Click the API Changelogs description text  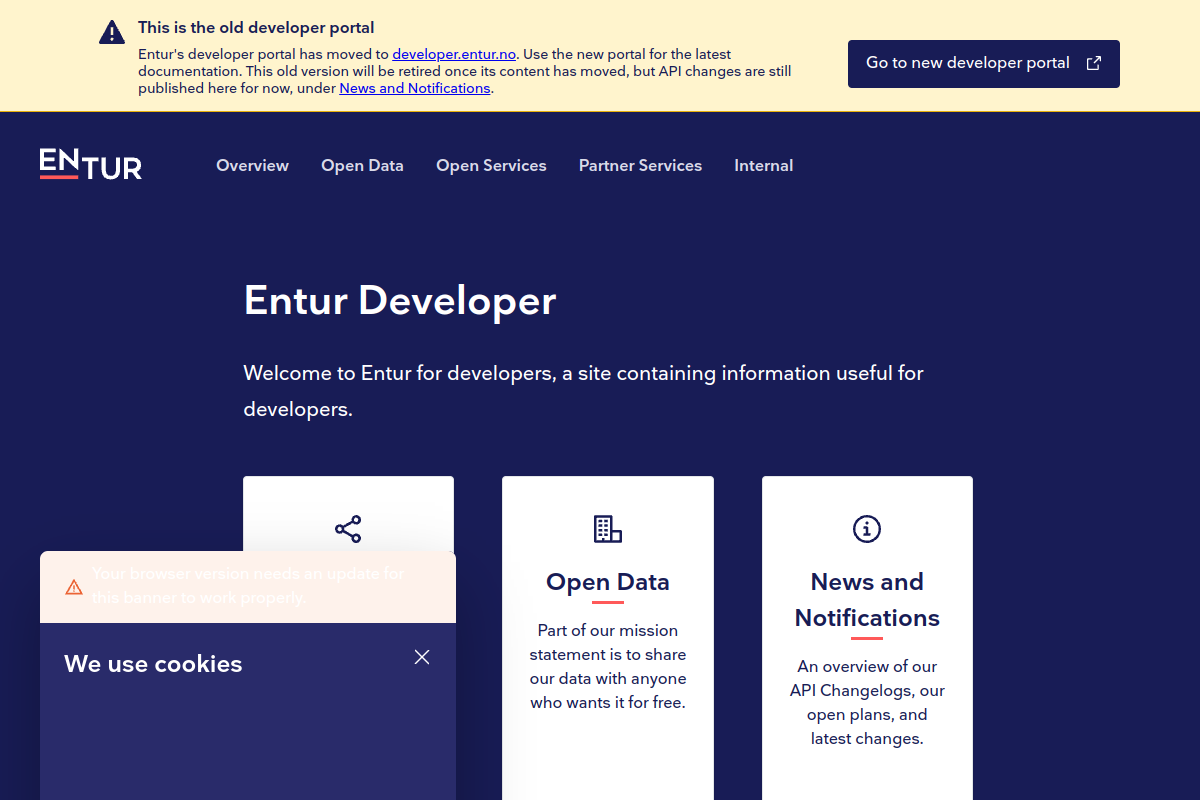[867, 702]
